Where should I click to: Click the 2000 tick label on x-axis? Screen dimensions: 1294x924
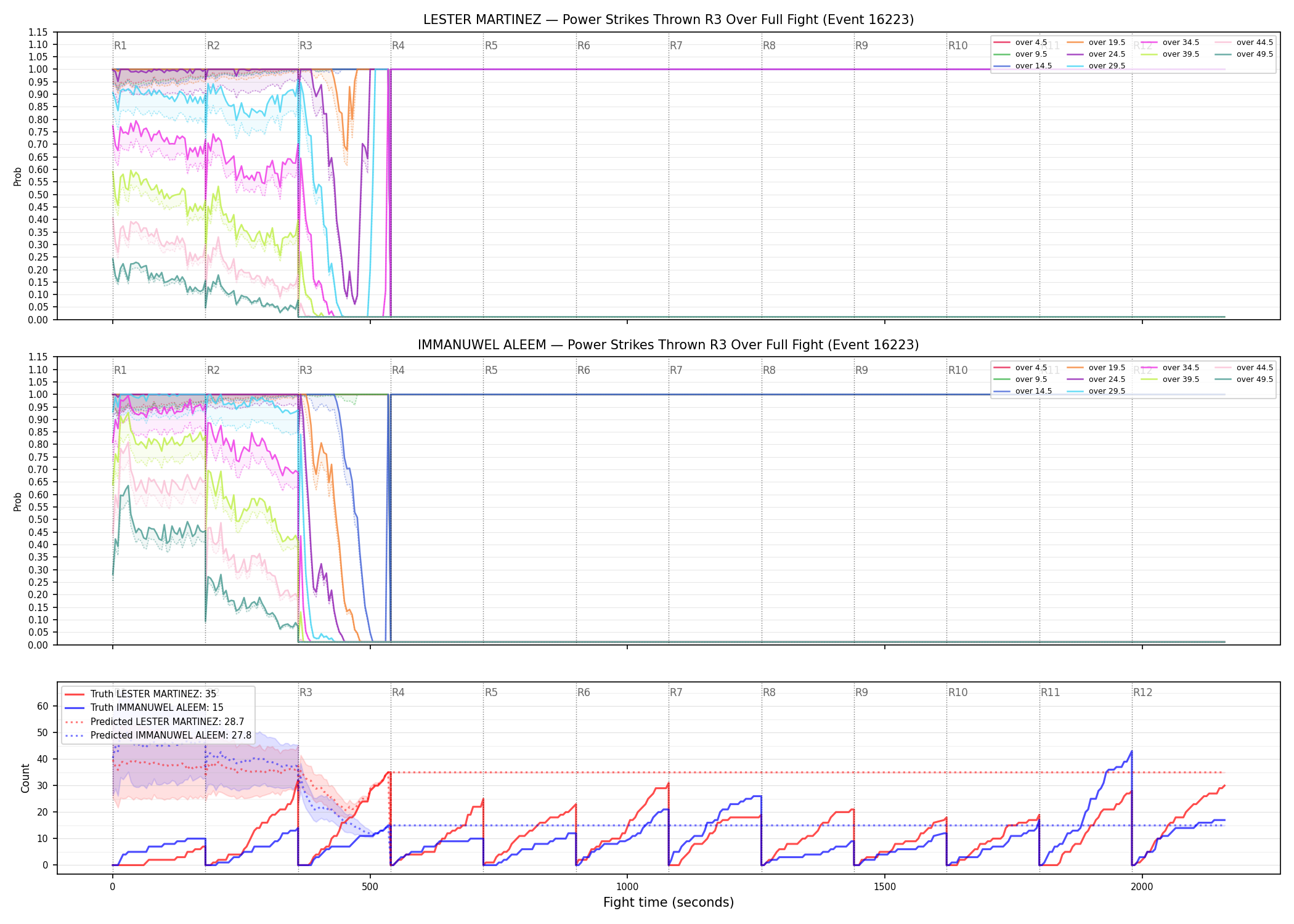pyautogui.click(x=1142, y=887)
